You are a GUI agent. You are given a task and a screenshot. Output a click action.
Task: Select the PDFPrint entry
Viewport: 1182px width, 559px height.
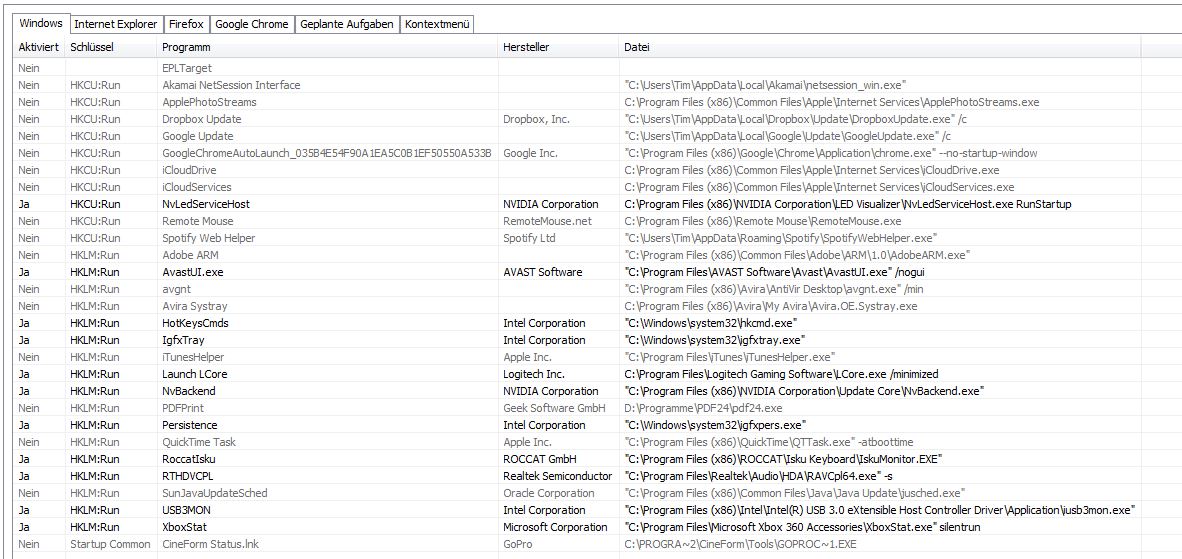tap(185, 408)
